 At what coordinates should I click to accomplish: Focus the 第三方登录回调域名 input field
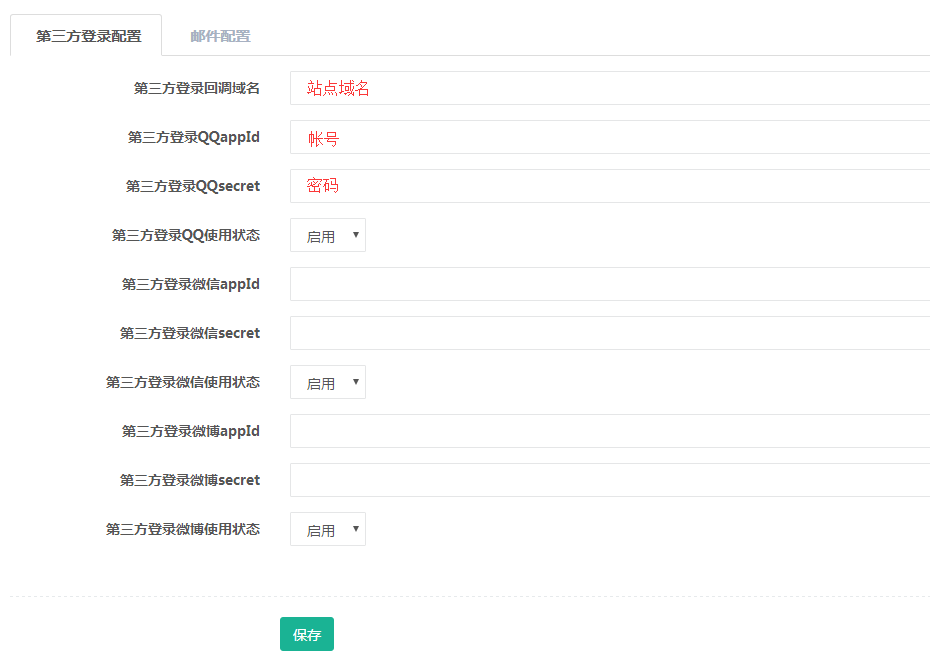click(610, 88)
